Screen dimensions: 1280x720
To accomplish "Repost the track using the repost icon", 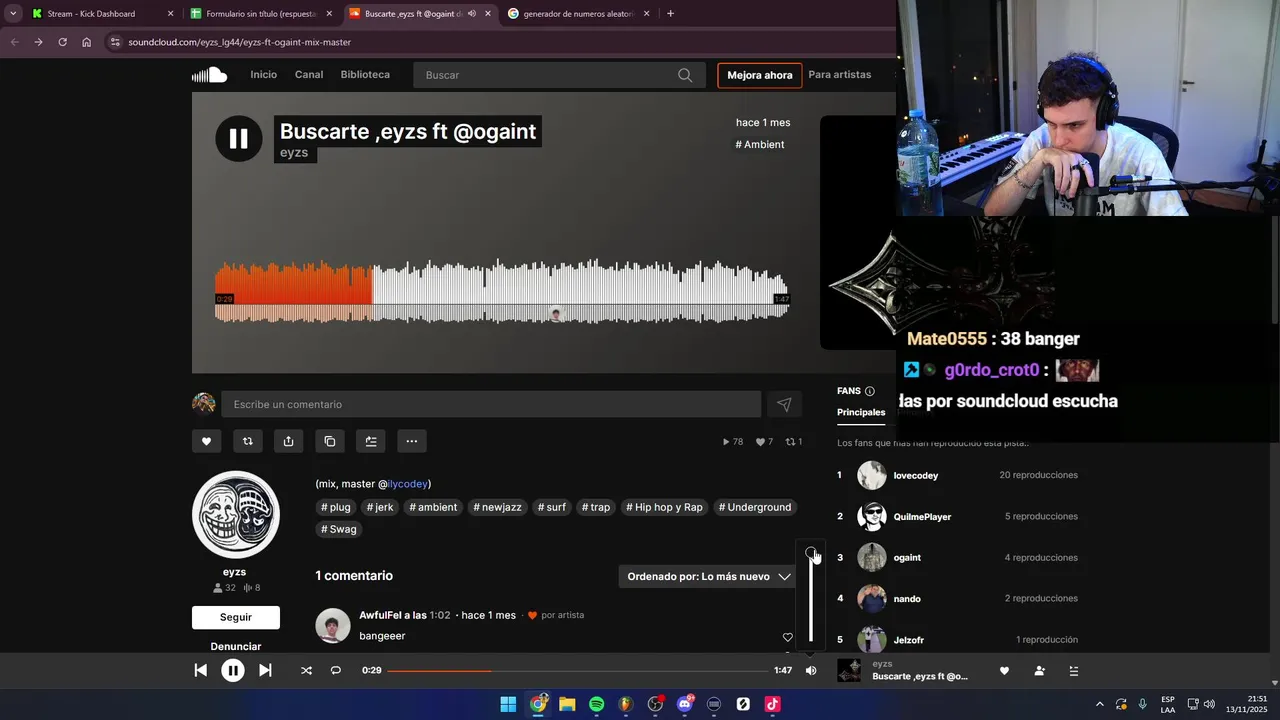I will coord(247,441).
